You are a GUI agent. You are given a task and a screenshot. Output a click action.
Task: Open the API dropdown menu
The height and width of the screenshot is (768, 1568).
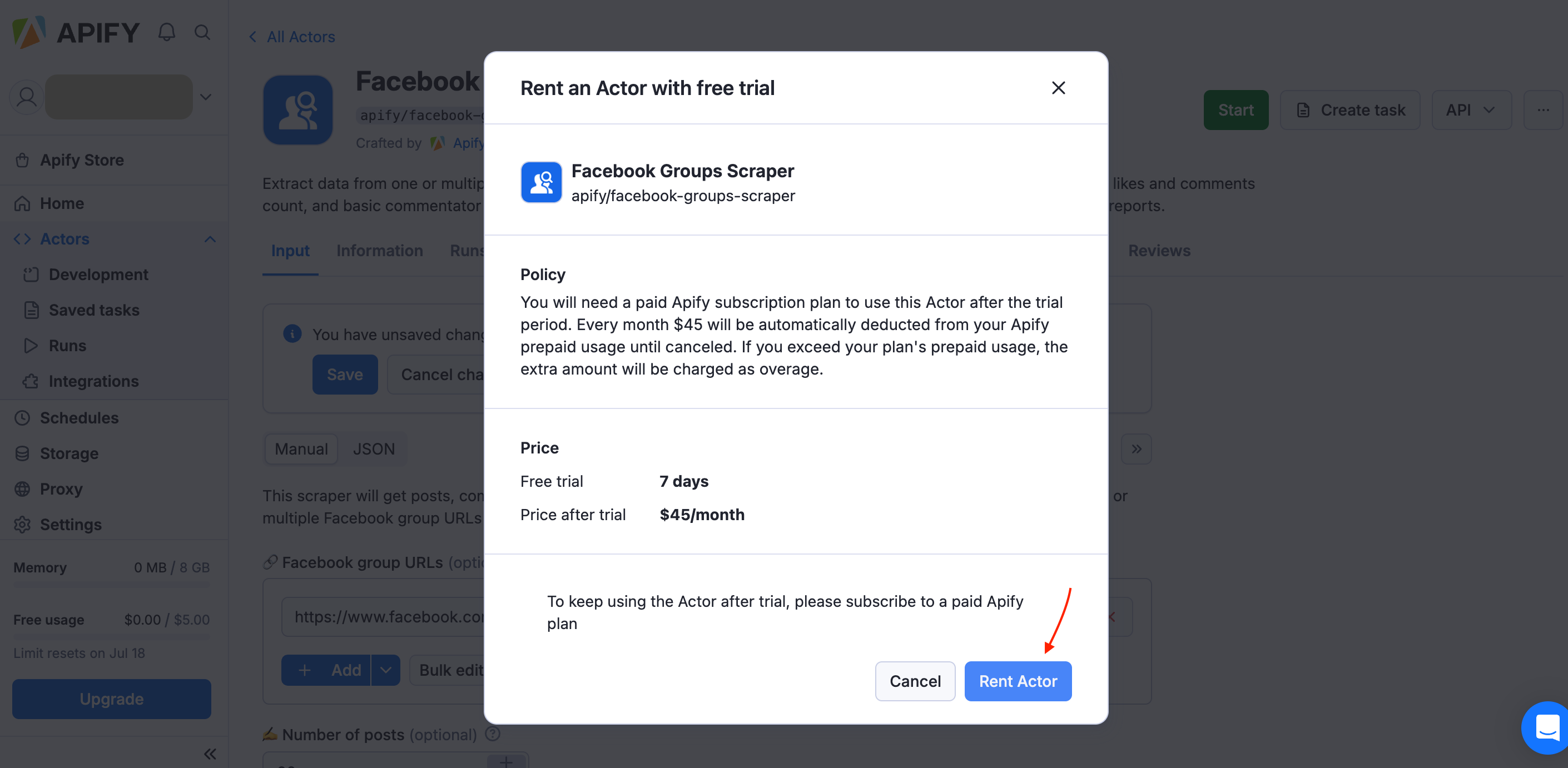coord(1471,110)
